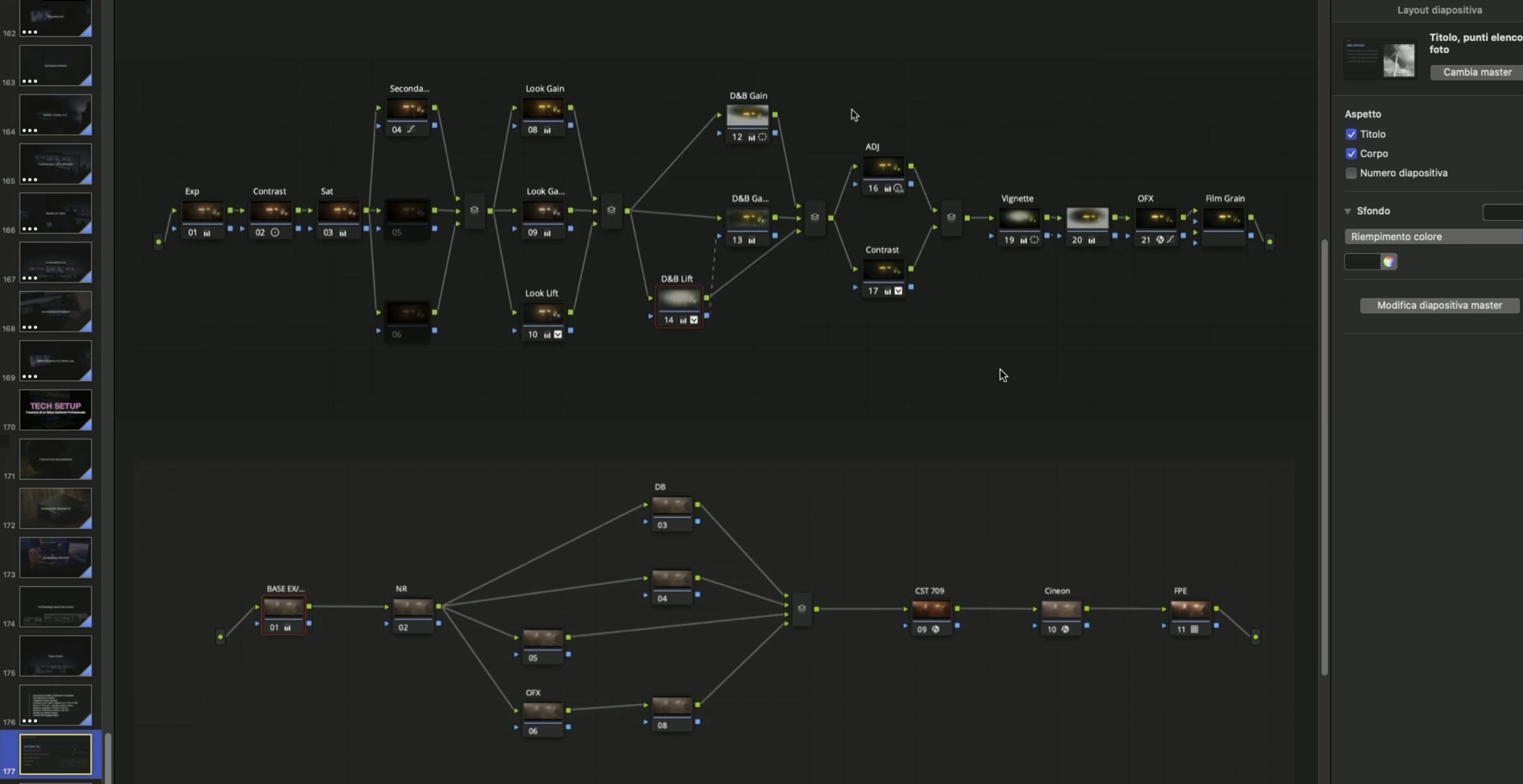Click the Film Grain node thumbnail
Screen dimensions: 1523x784
(1223, 218)
